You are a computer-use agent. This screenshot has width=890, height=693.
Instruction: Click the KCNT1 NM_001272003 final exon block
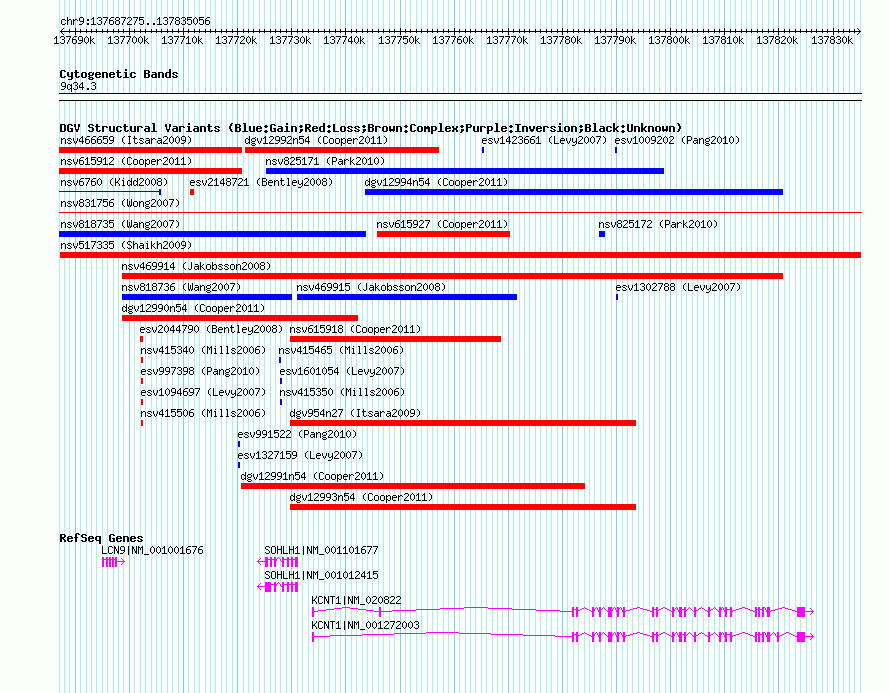(x=801, y=637)
